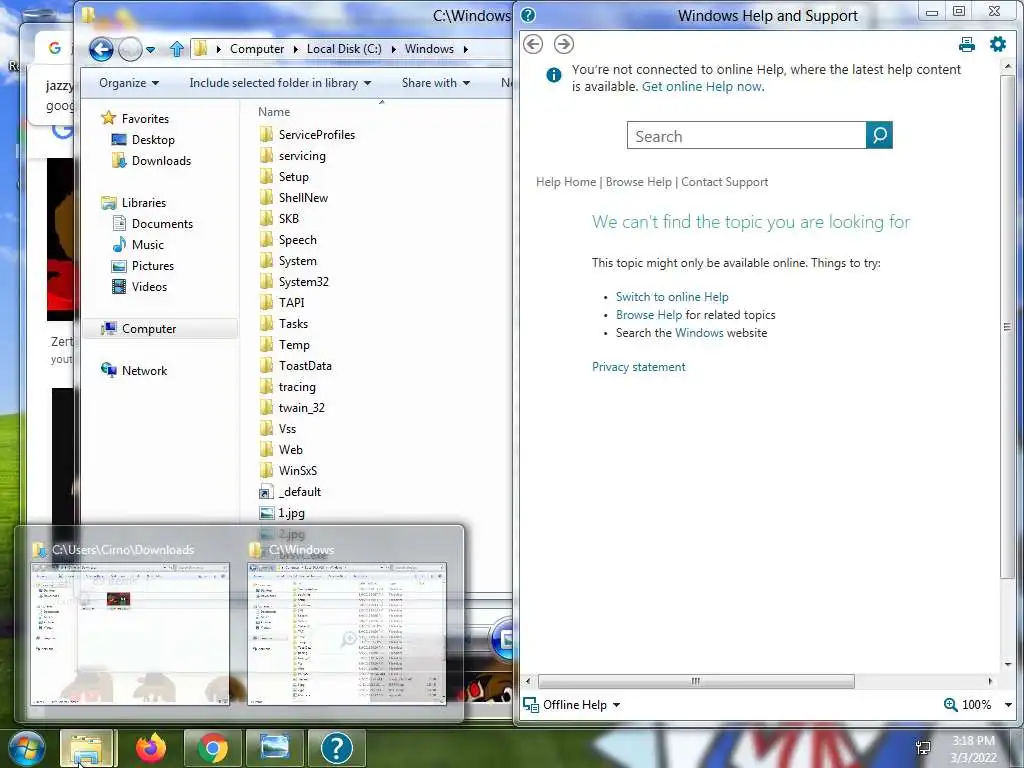Go back in Explorer window
This screenshot has width=1024, height=768.
click(x=101, y=49)
